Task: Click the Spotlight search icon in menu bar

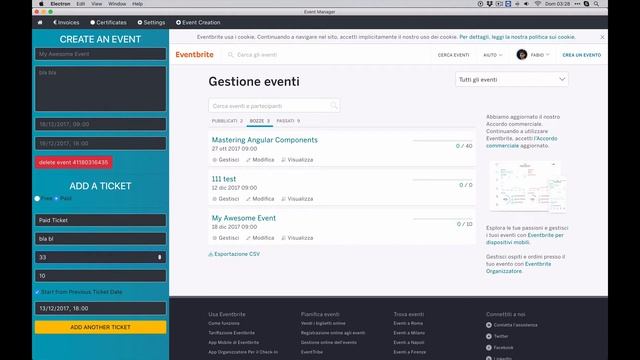Action: (x=596, y=4)
